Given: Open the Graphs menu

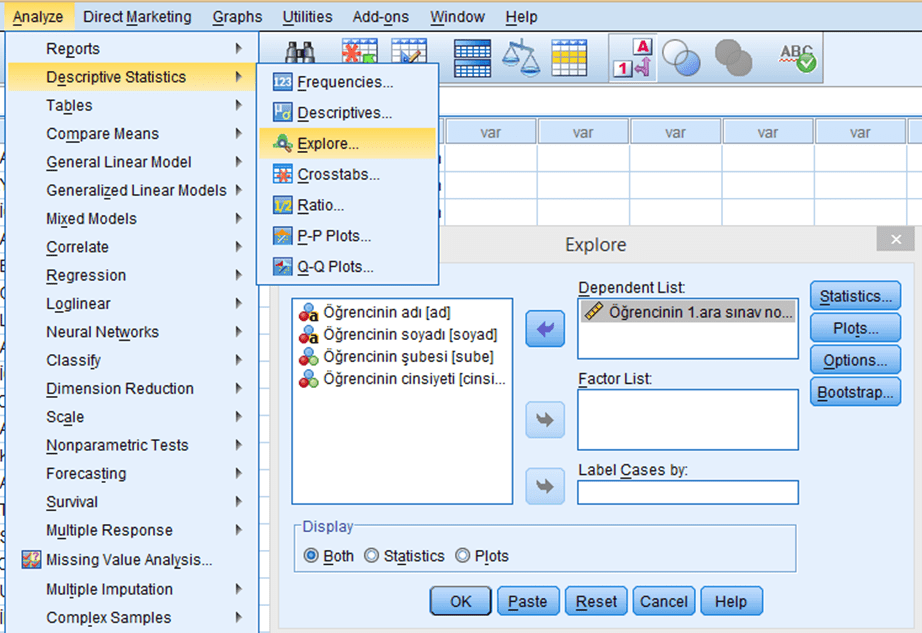Looking at the screenshot, I should click(x=237, y=17).
